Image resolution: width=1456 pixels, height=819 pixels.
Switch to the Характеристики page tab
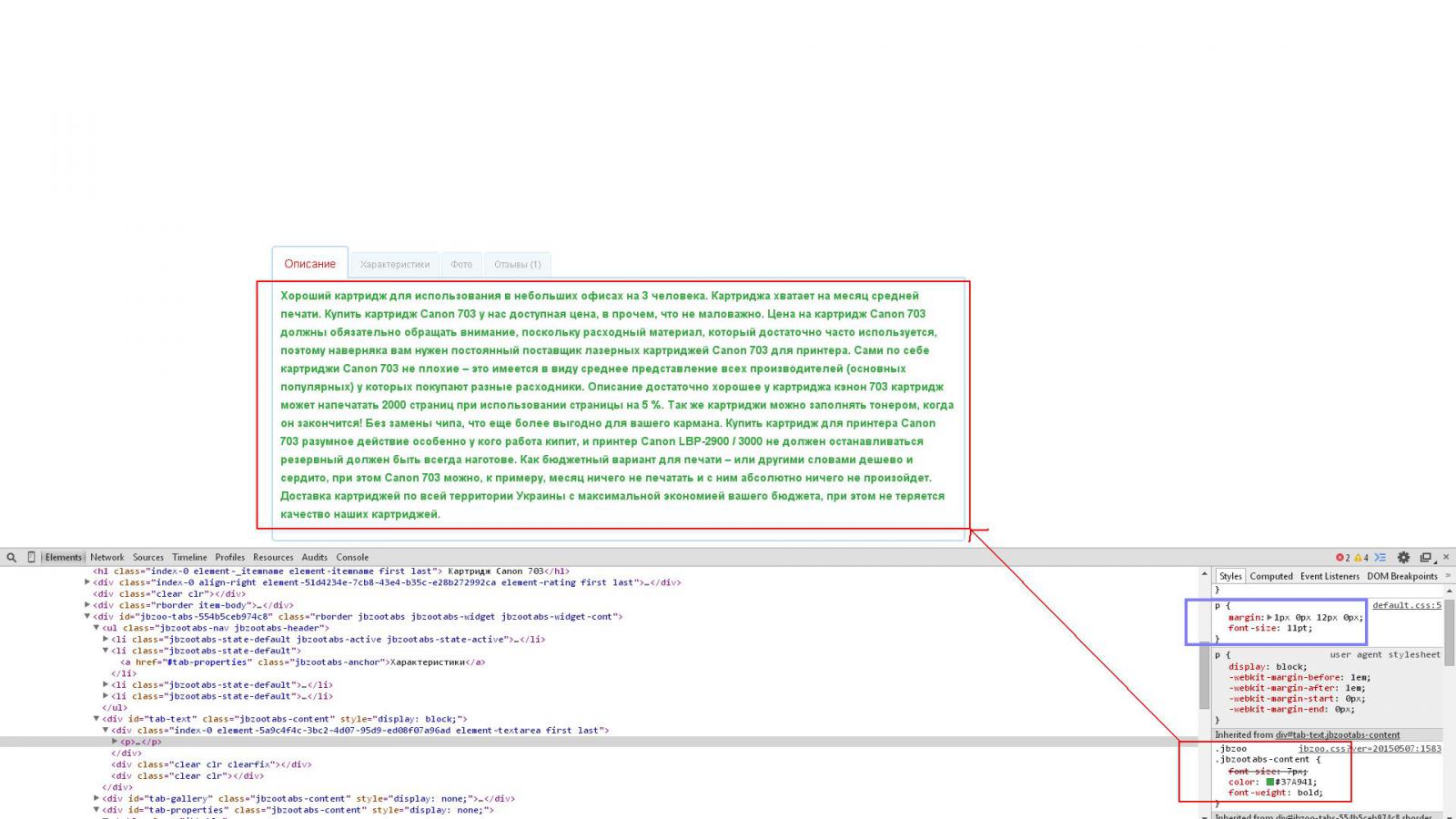395,265
